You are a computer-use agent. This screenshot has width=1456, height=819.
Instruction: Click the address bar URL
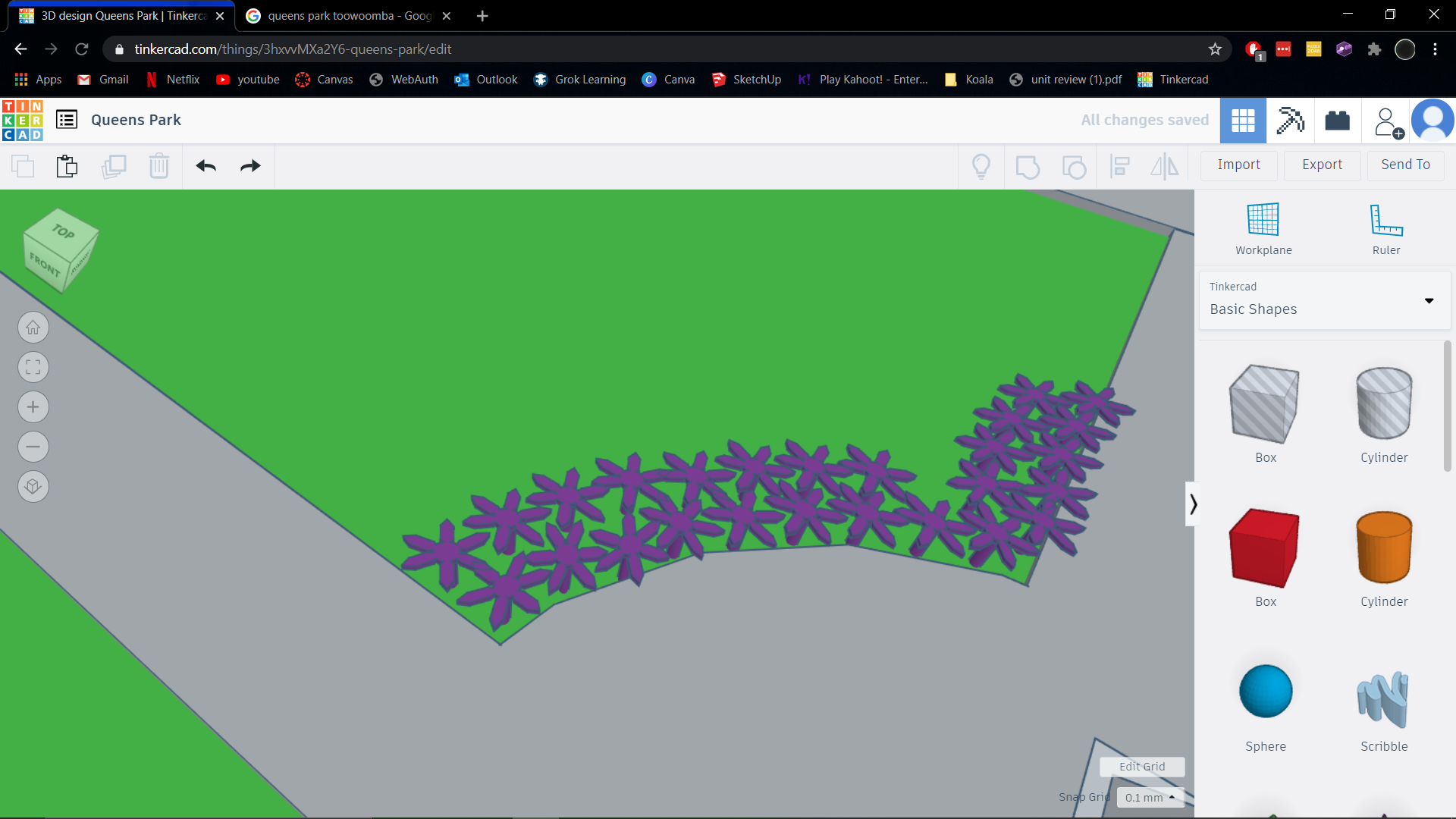click(293, 49)
